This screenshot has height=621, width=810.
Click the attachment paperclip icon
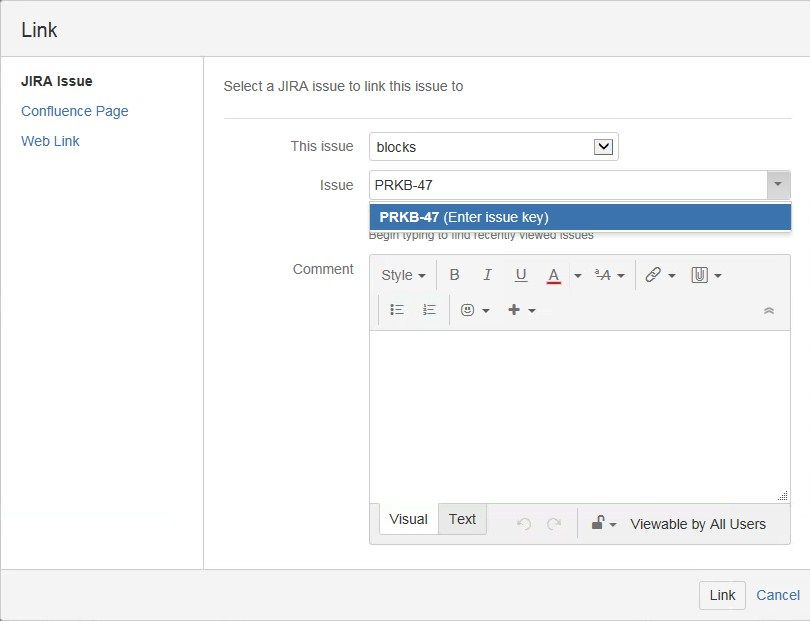[x=699, y=275]
